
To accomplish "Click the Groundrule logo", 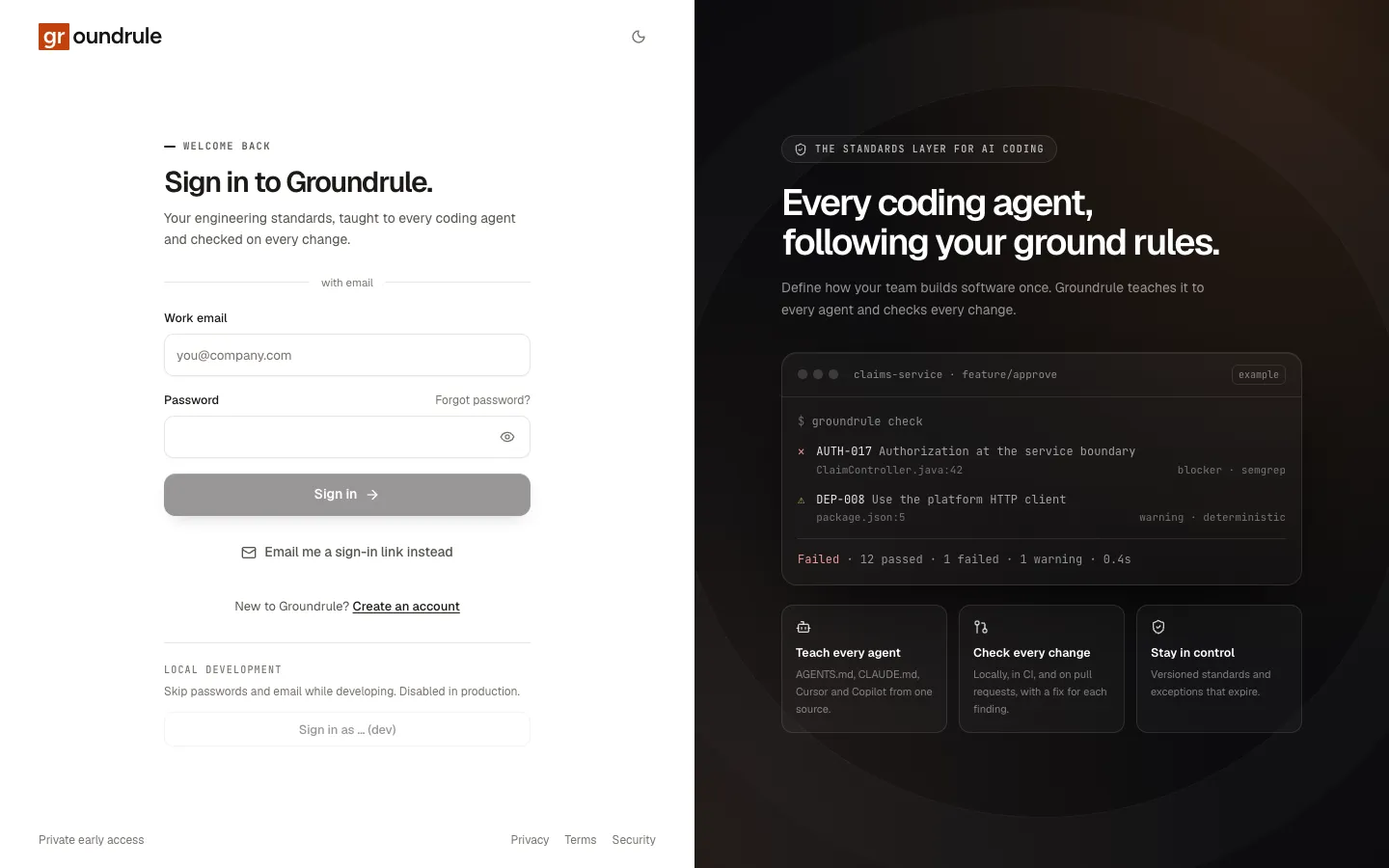I will tap(100, 37).
